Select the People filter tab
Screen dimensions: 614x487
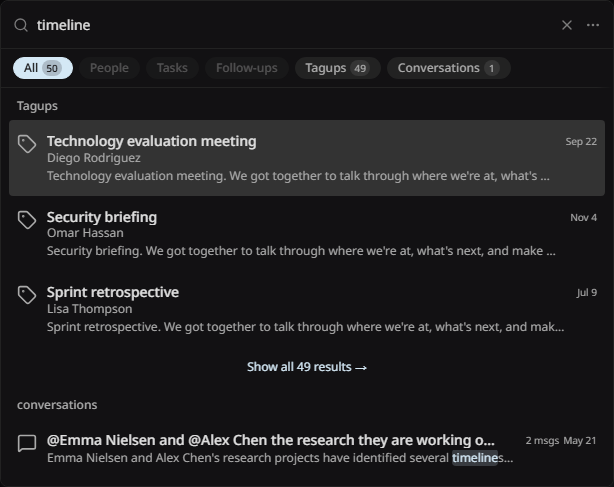109,68
